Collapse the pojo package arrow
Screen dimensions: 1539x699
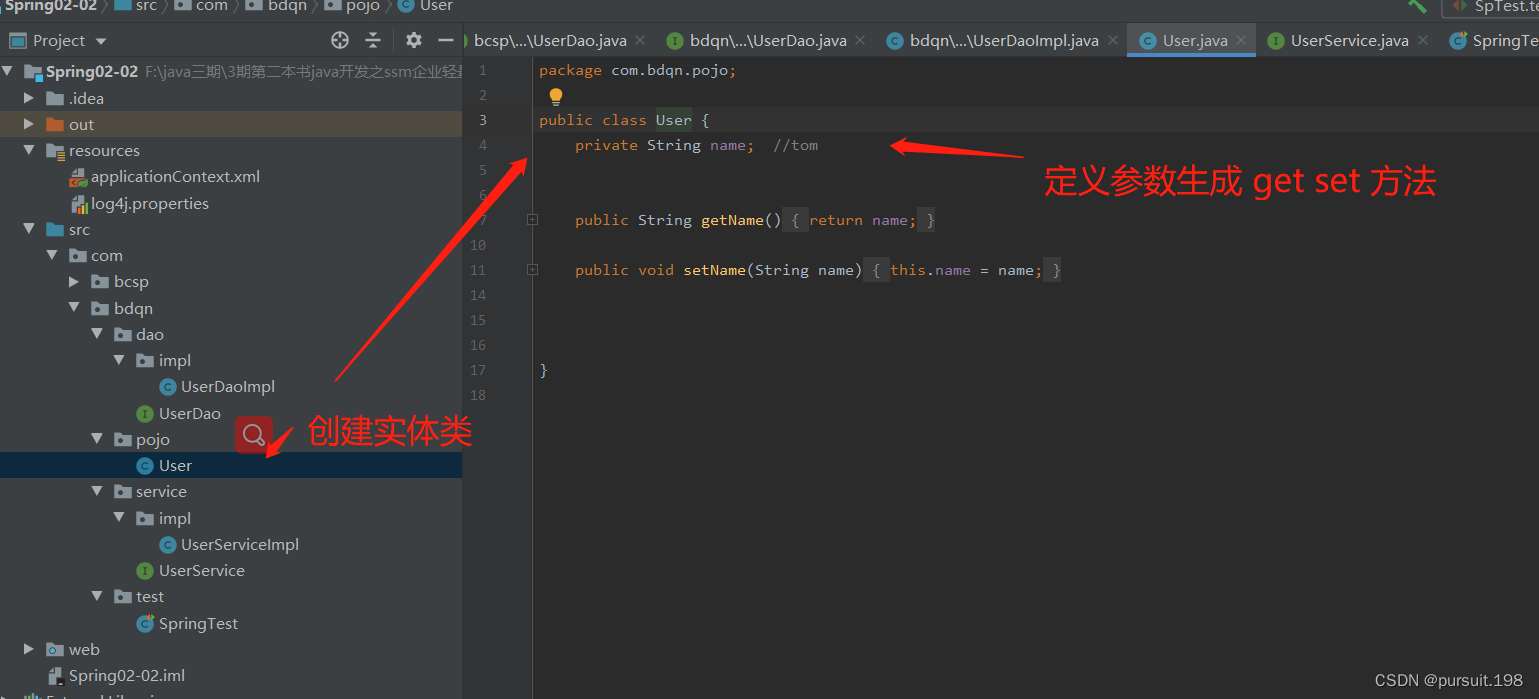point(97,439)
